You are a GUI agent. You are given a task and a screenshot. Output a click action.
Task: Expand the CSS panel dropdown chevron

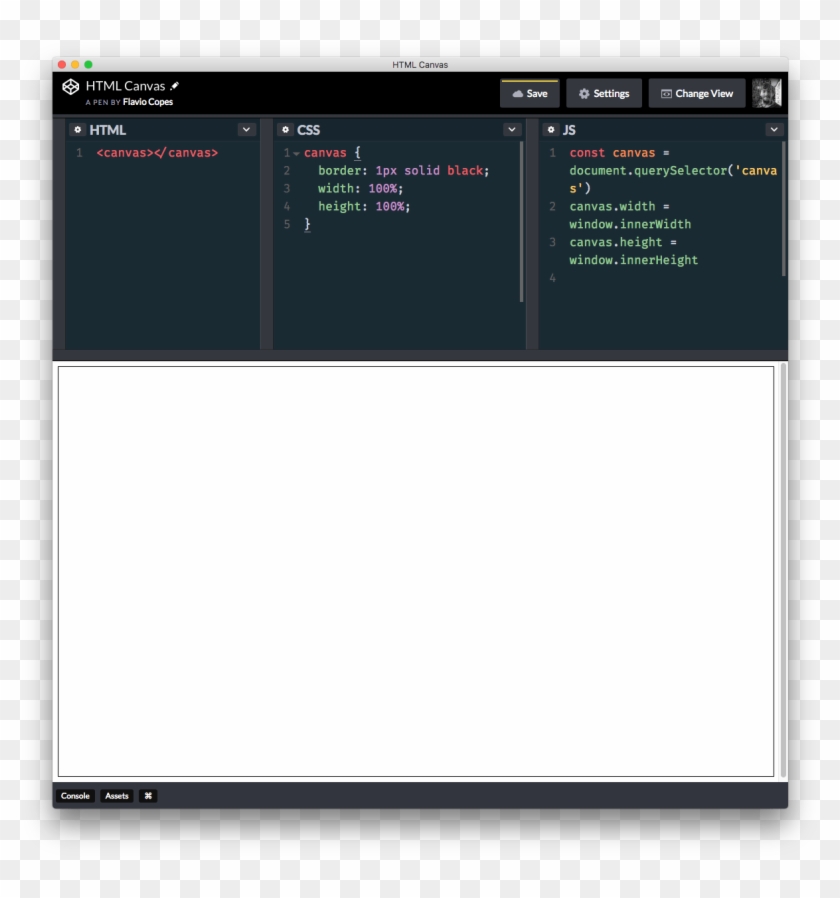tap(512, 130)
